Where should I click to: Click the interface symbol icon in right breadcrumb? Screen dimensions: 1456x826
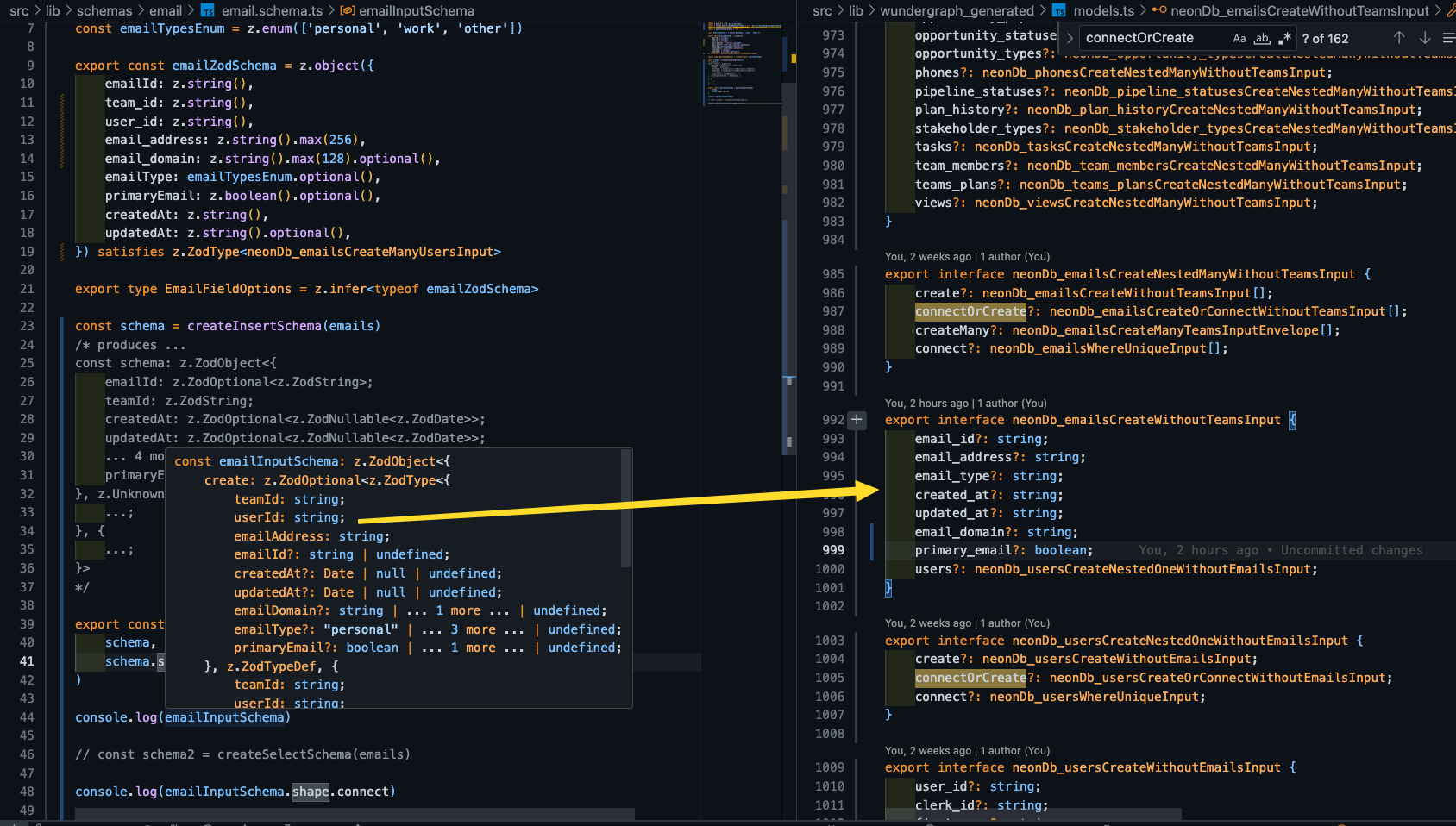[x=1159, y=10]
